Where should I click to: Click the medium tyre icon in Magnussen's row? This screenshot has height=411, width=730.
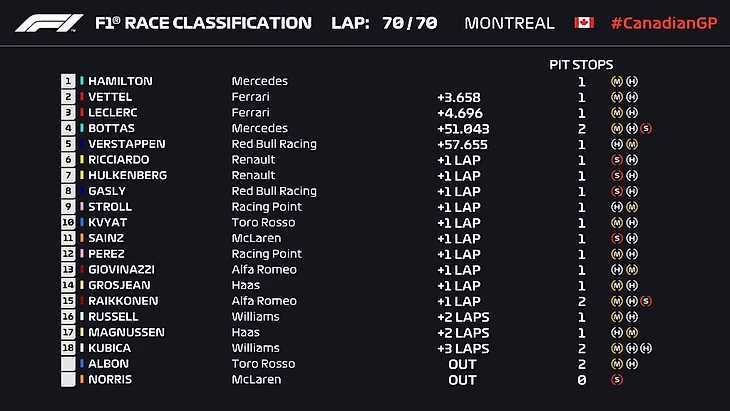(x=632, y=332)
